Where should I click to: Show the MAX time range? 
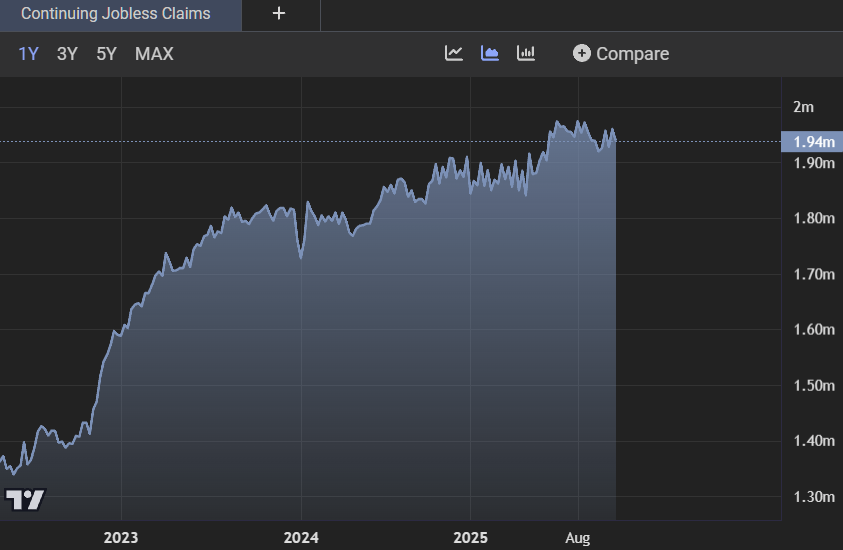[154, 54]
